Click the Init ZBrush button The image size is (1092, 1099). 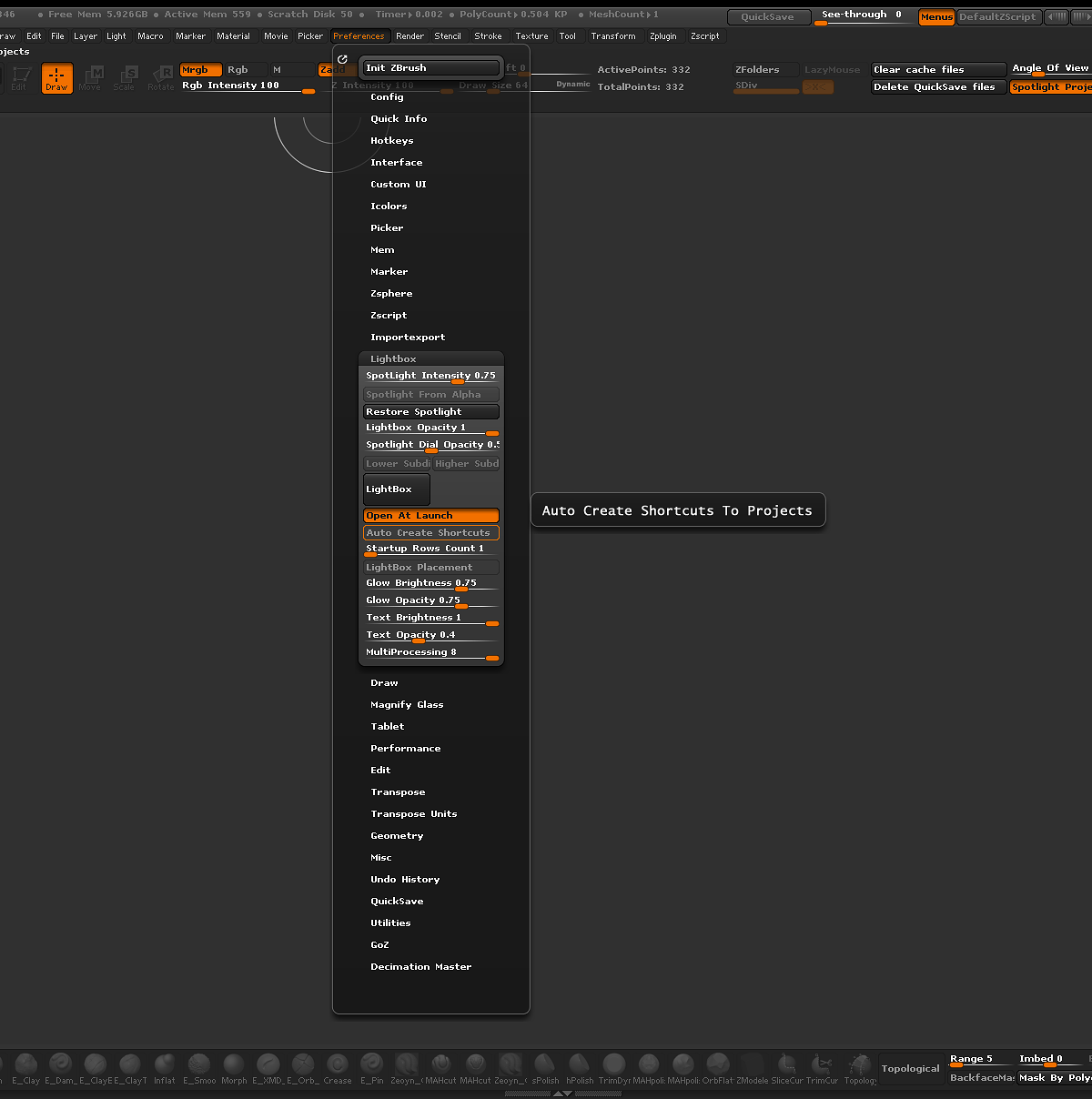[431, 68]
